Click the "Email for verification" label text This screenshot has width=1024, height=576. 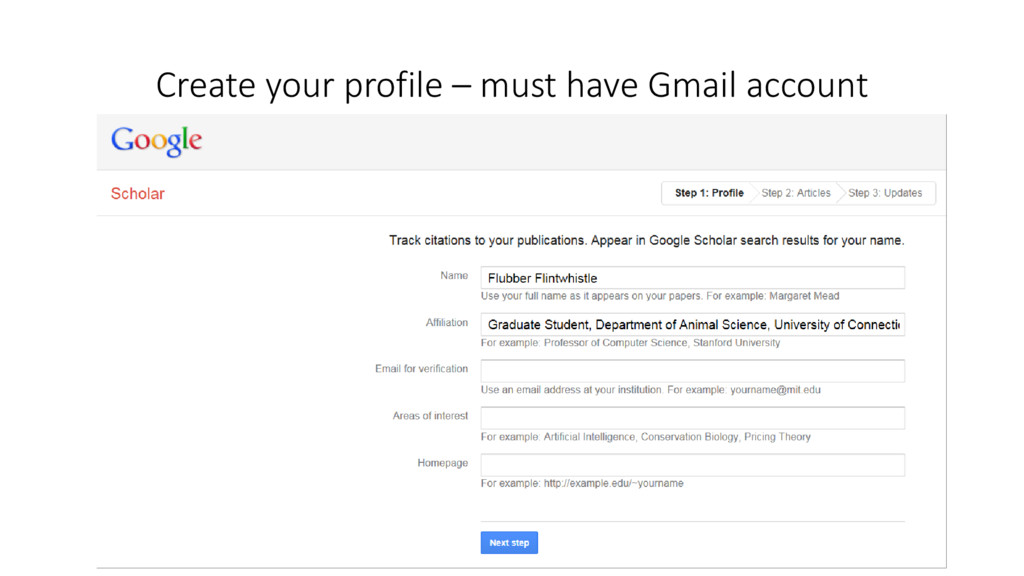tap(421, 369)
